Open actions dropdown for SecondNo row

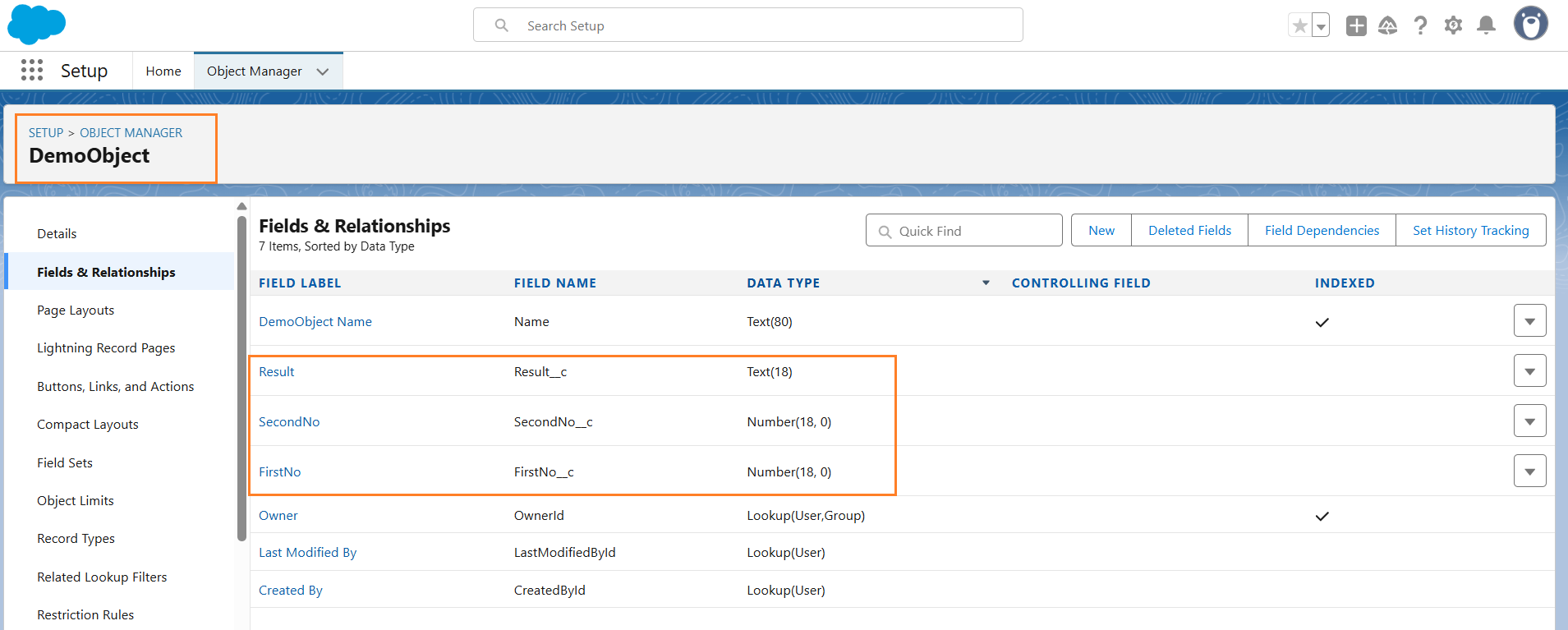point(1530,421)
